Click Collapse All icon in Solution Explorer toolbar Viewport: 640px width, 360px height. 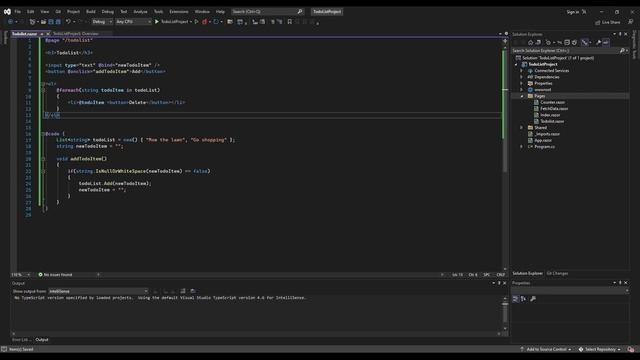coord(567,42)
